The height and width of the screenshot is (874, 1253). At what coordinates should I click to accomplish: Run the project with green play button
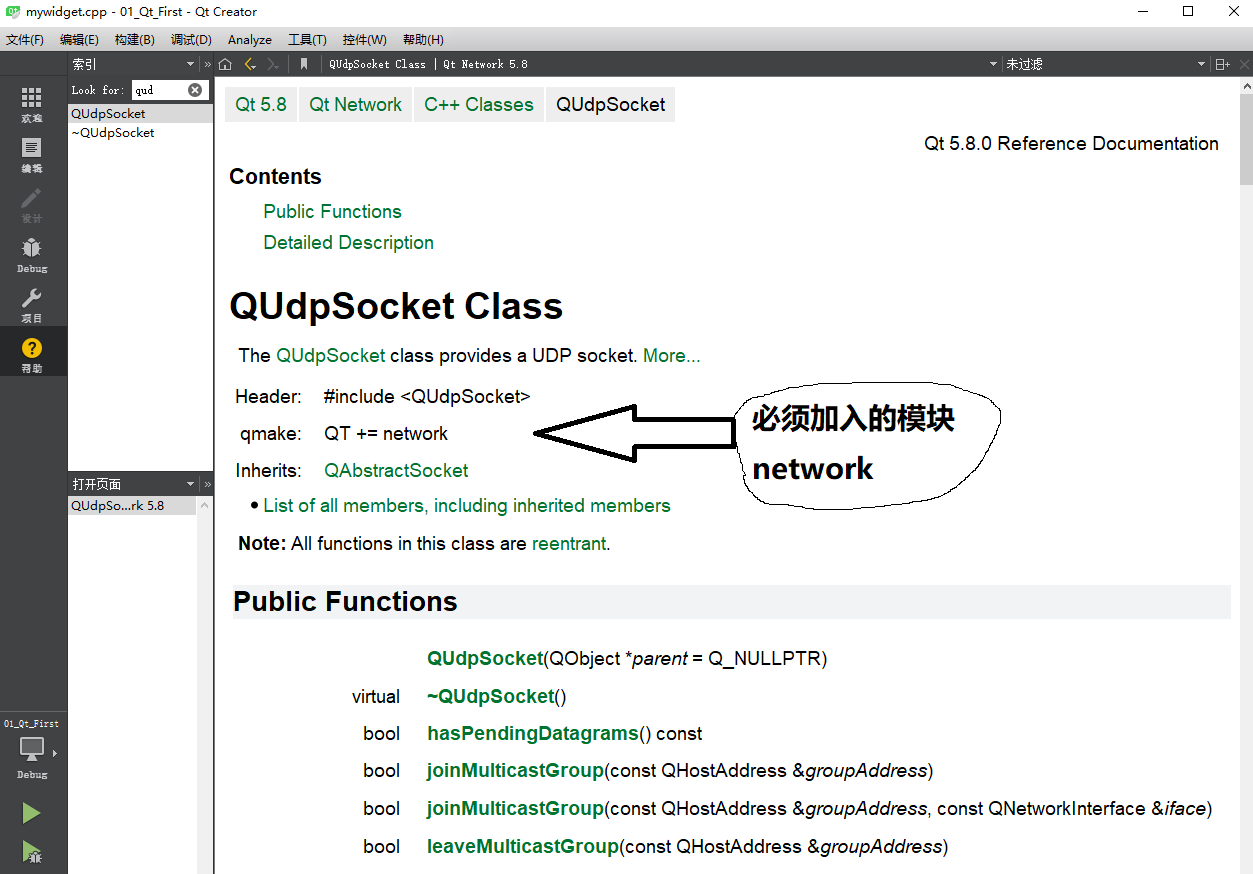32,813
